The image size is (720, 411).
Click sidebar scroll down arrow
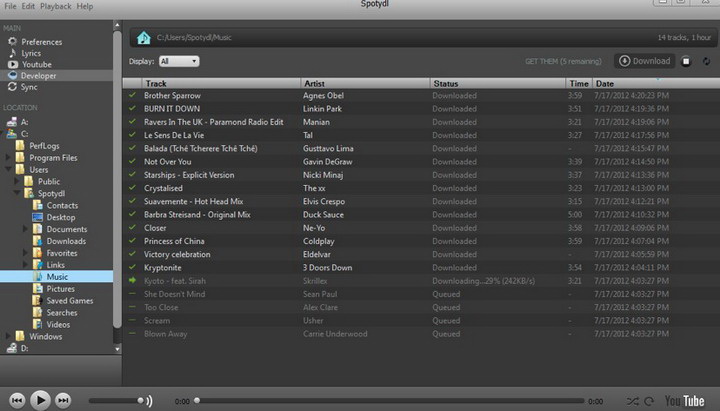point(117,349)
